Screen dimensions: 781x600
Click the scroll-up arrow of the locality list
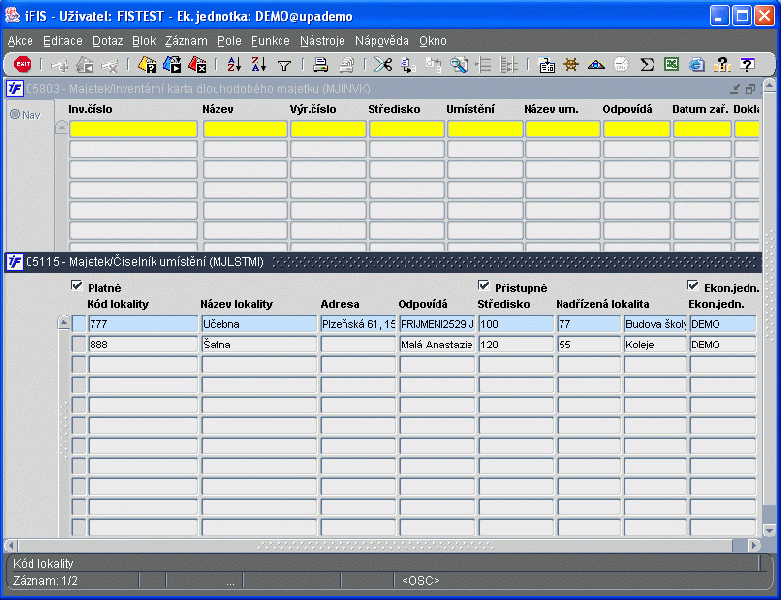pyautogui.click(x=64, y=323)
